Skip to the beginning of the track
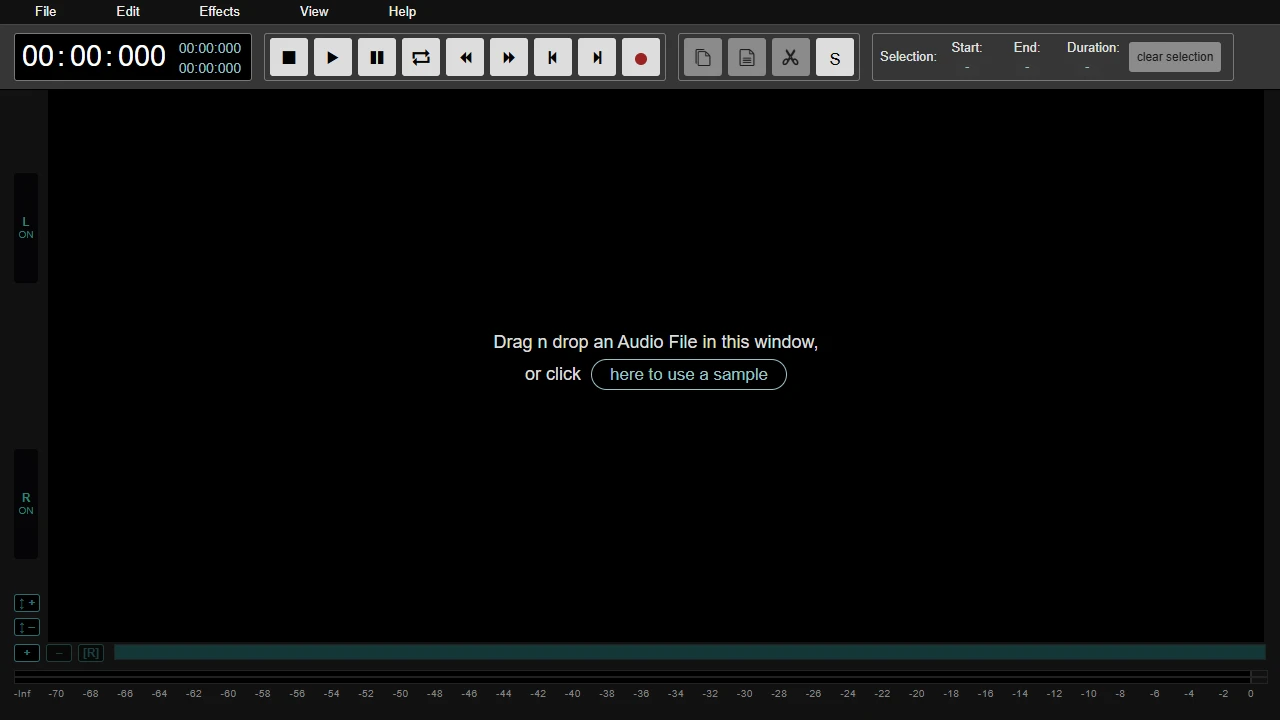Viewport: 1280px width, 720px height. pyautogui.click(x=552, y=57)
